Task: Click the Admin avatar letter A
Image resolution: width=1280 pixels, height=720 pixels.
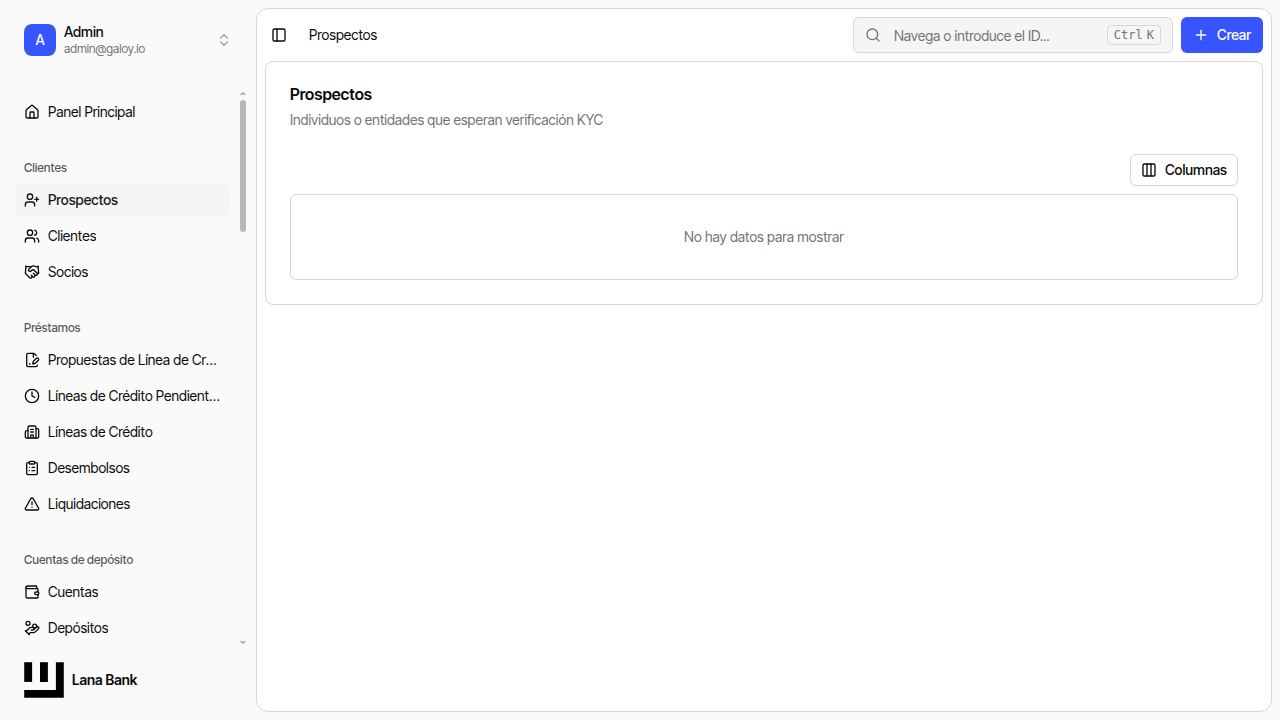Action: [40, 40]
